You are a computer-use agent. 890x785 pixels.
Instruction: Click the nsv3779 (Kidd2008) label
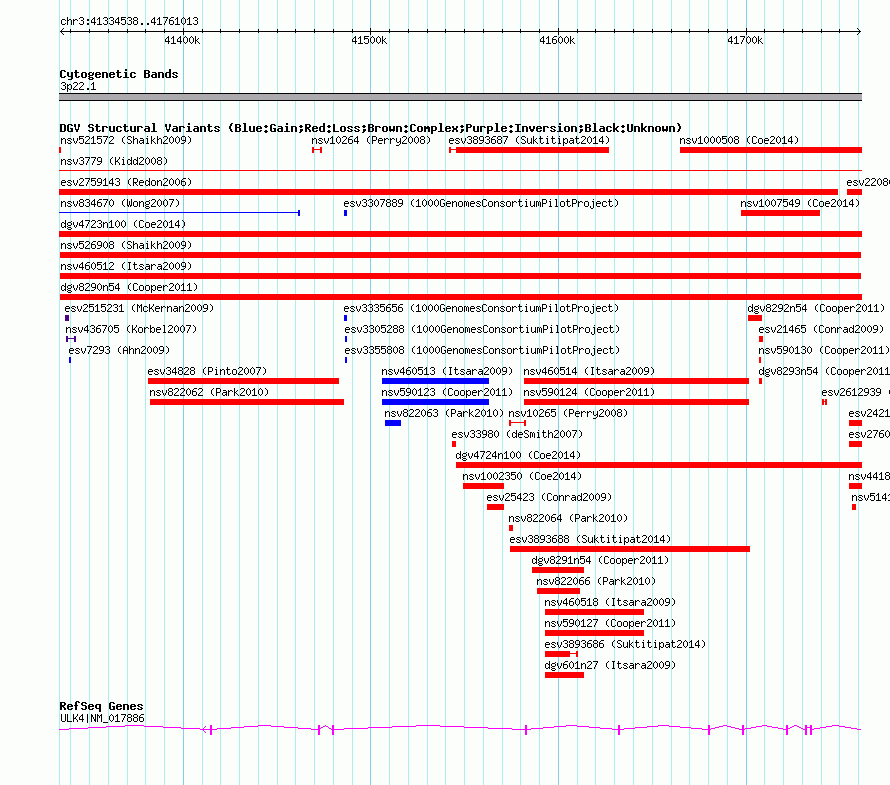point(114,161)
